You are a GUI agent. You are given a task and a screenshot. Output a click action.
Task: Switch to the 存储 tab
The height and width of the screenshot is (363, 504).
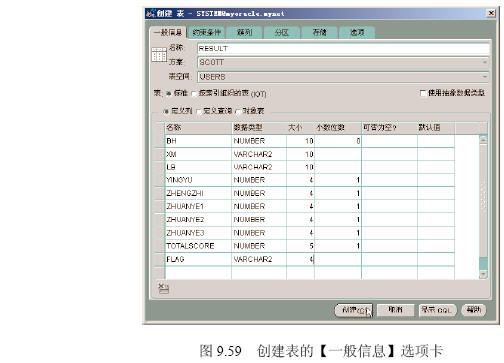319,33
